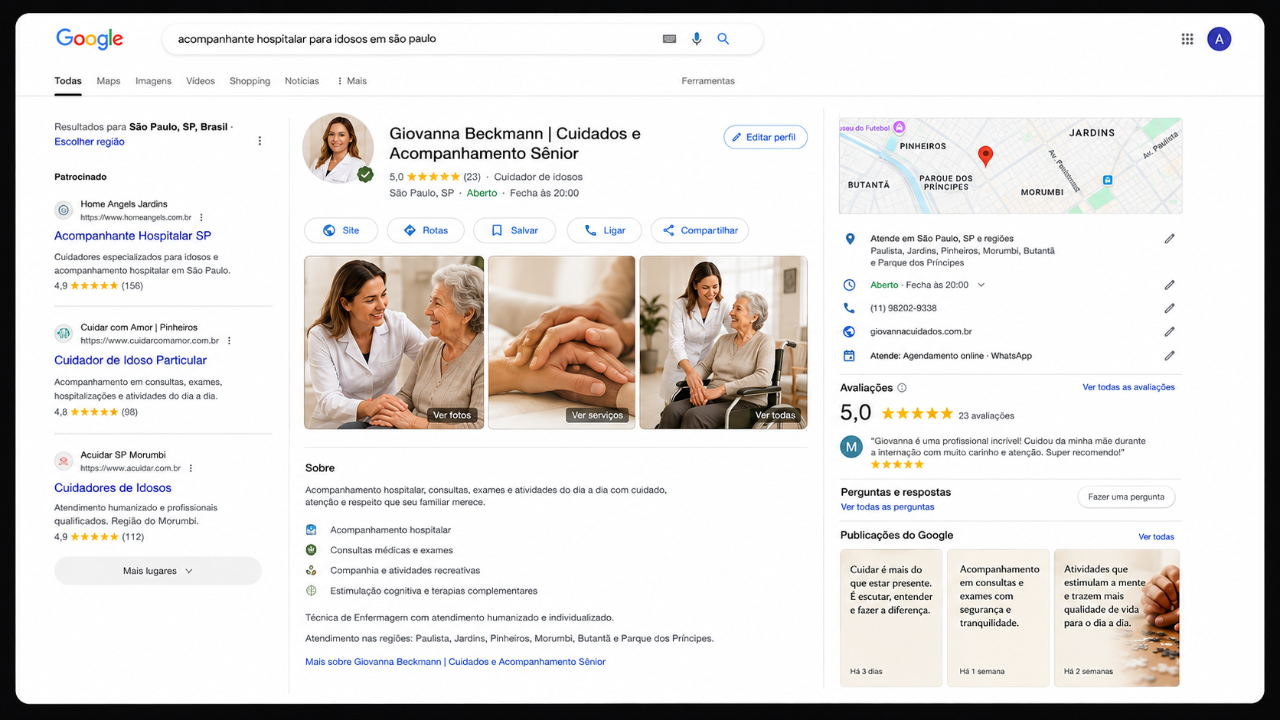
Task: Open the Cuidador de Idoso Particular ad link
Action: (x=130, y=360)
